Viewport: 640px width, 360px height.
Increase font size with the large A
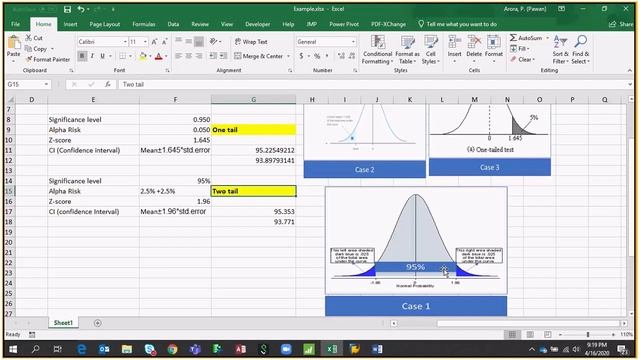pos(154,42)
